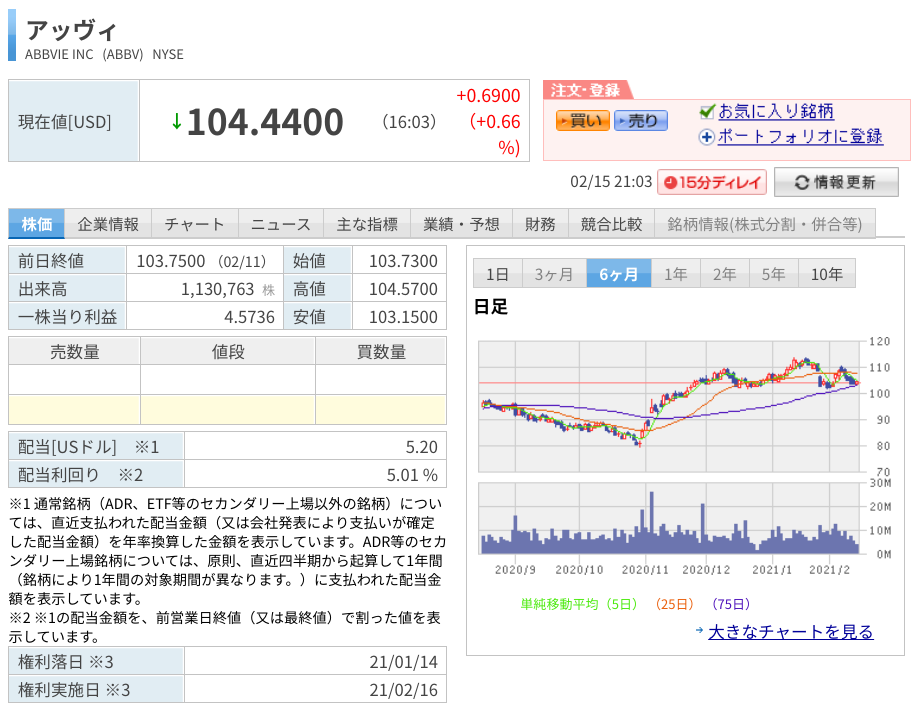915x710 pixels.
Task: Open the お気に入り銘柄 favorites link
Action: tap(776, 111)
